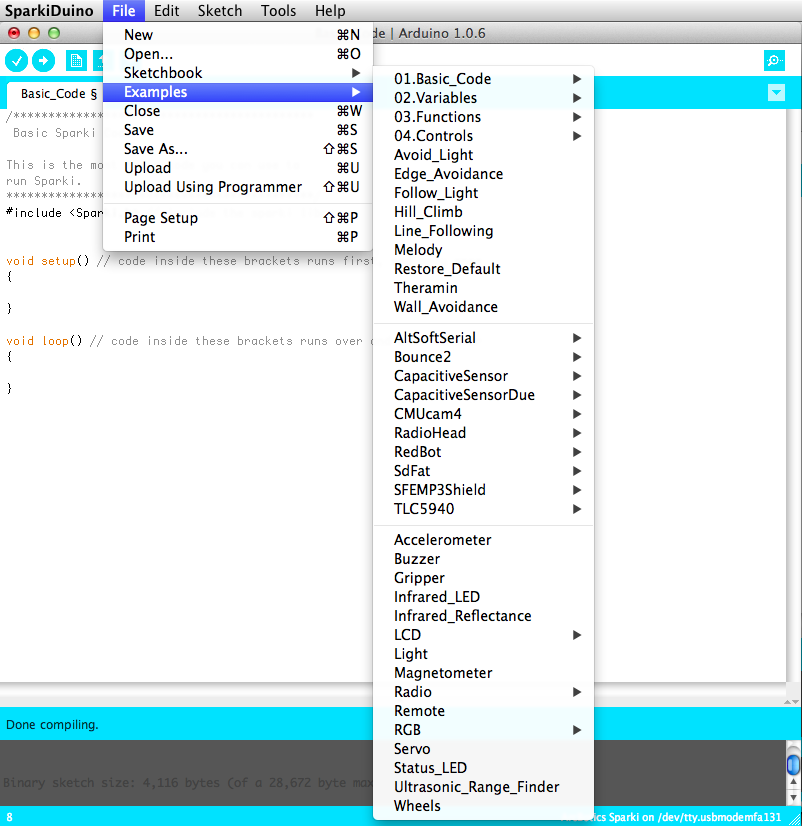Open the Gripper example
Screen dimensions: 802x826
pyautogui.click(x=484, y=577)
